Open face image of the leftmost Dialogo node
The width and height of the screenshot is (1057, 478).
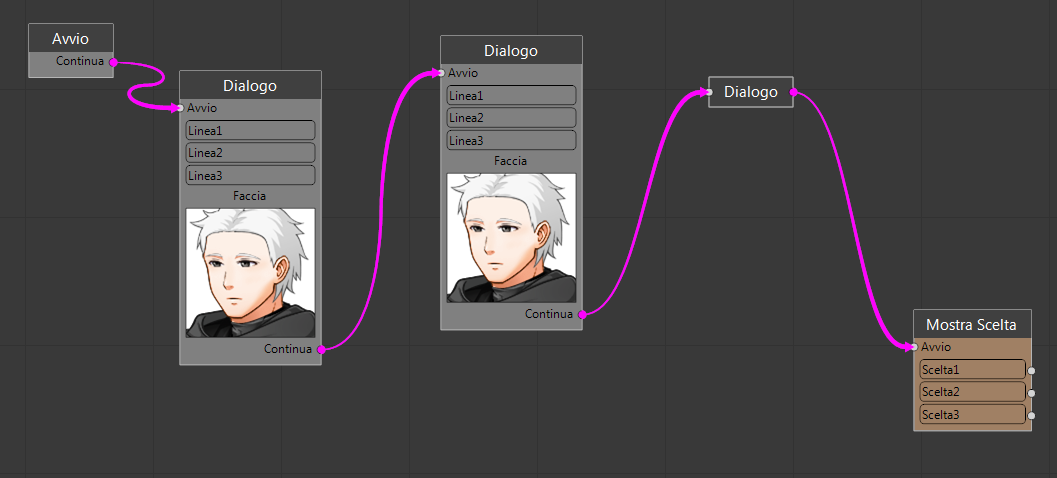tap(250, 272)
